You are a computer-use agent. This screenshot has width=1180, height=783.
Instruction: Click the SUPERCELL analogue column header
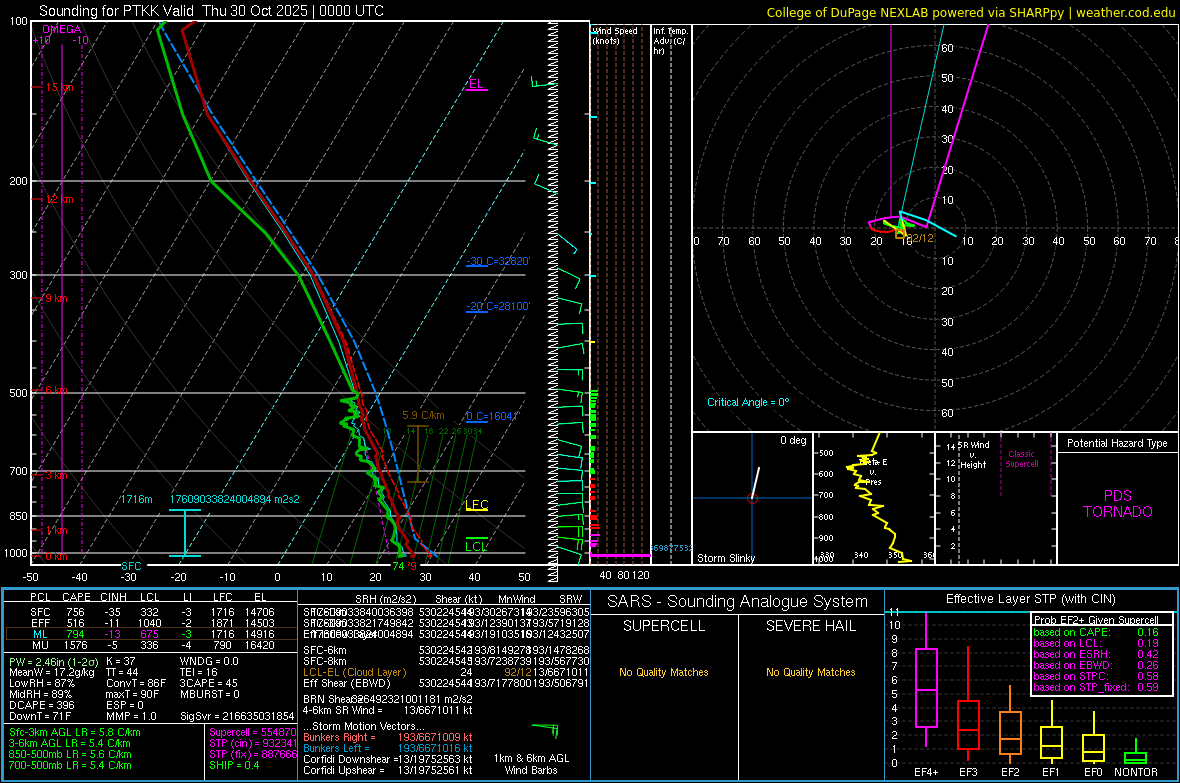click(x=663, y=626)
